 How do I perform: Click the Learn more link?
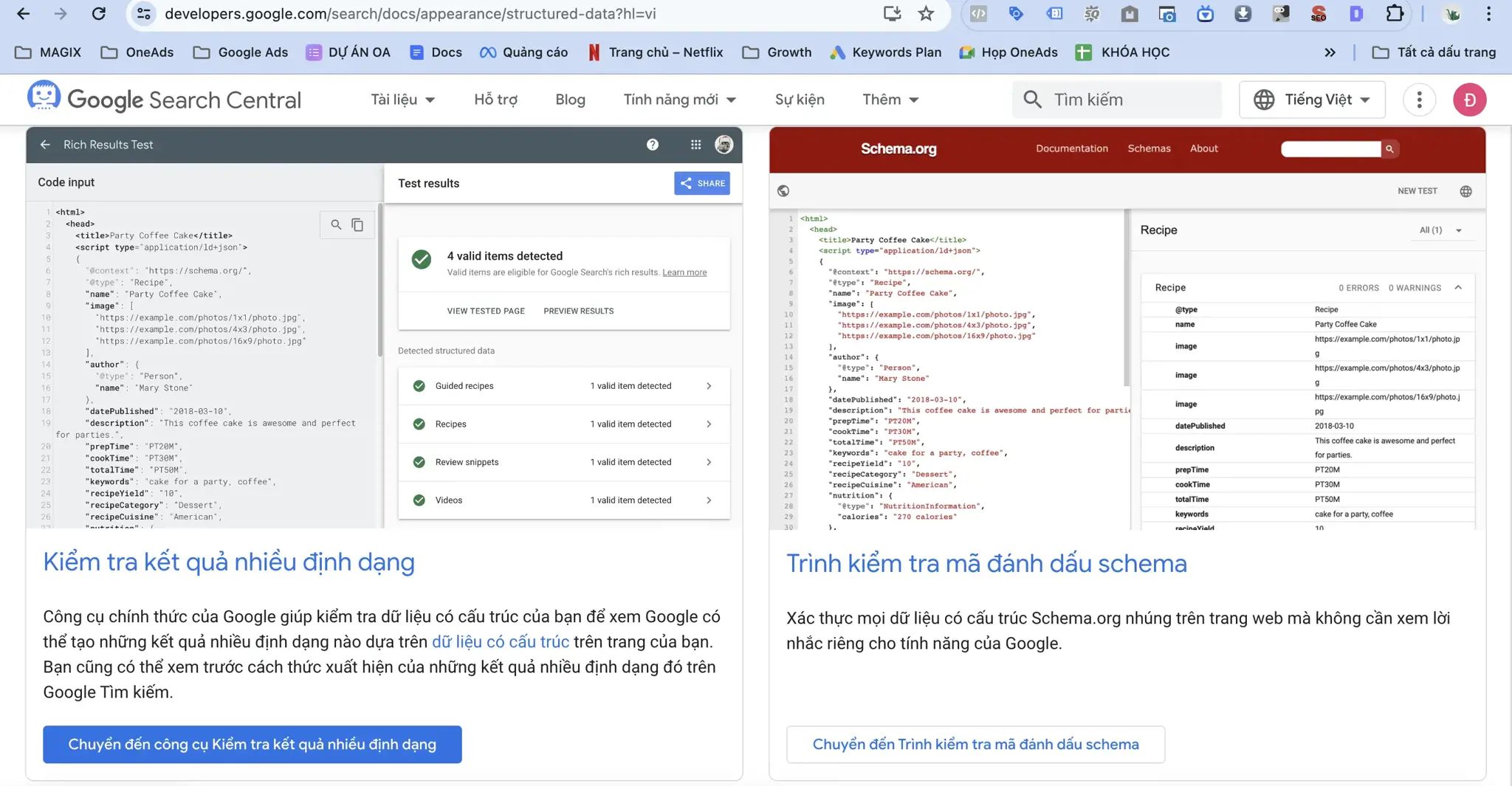coord(684,272)
